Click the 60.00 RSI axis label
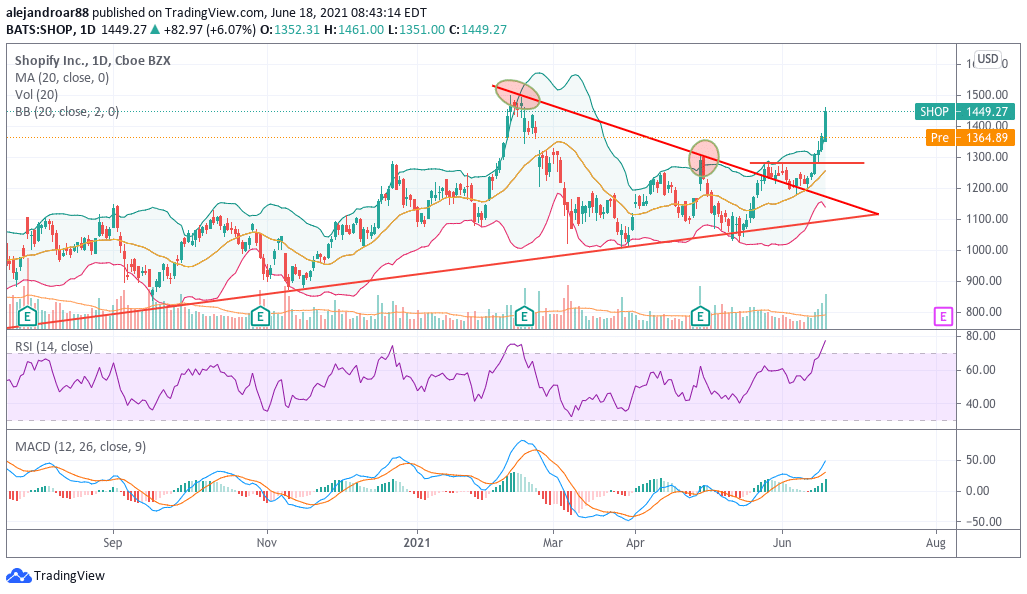This screenshot has height=594, width=1027. pyautogui.click(x=980, y=370)
